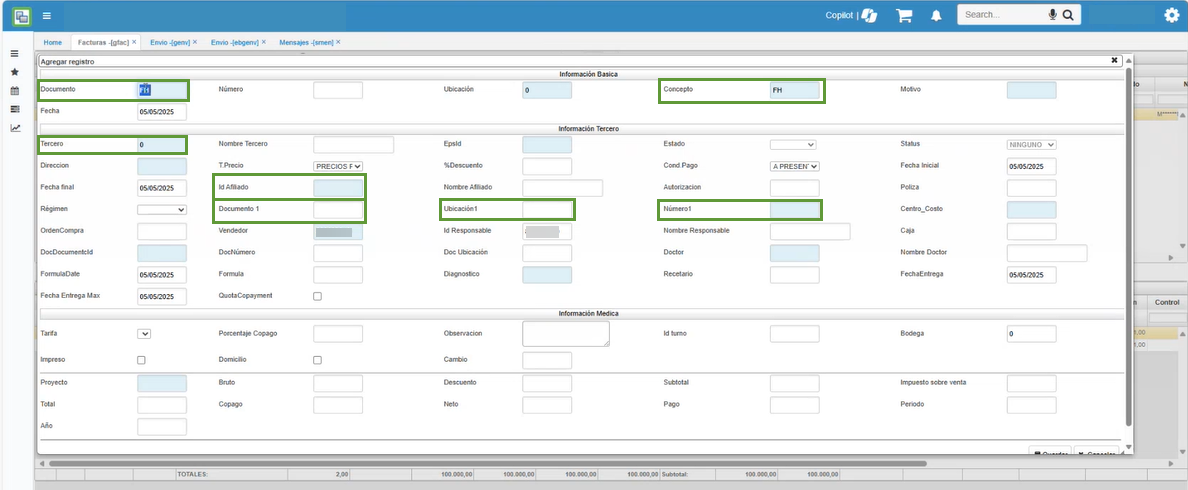Screen dimensions: 1188x490
Task: Click the shopping cart icon
Action: coord(904,15)
